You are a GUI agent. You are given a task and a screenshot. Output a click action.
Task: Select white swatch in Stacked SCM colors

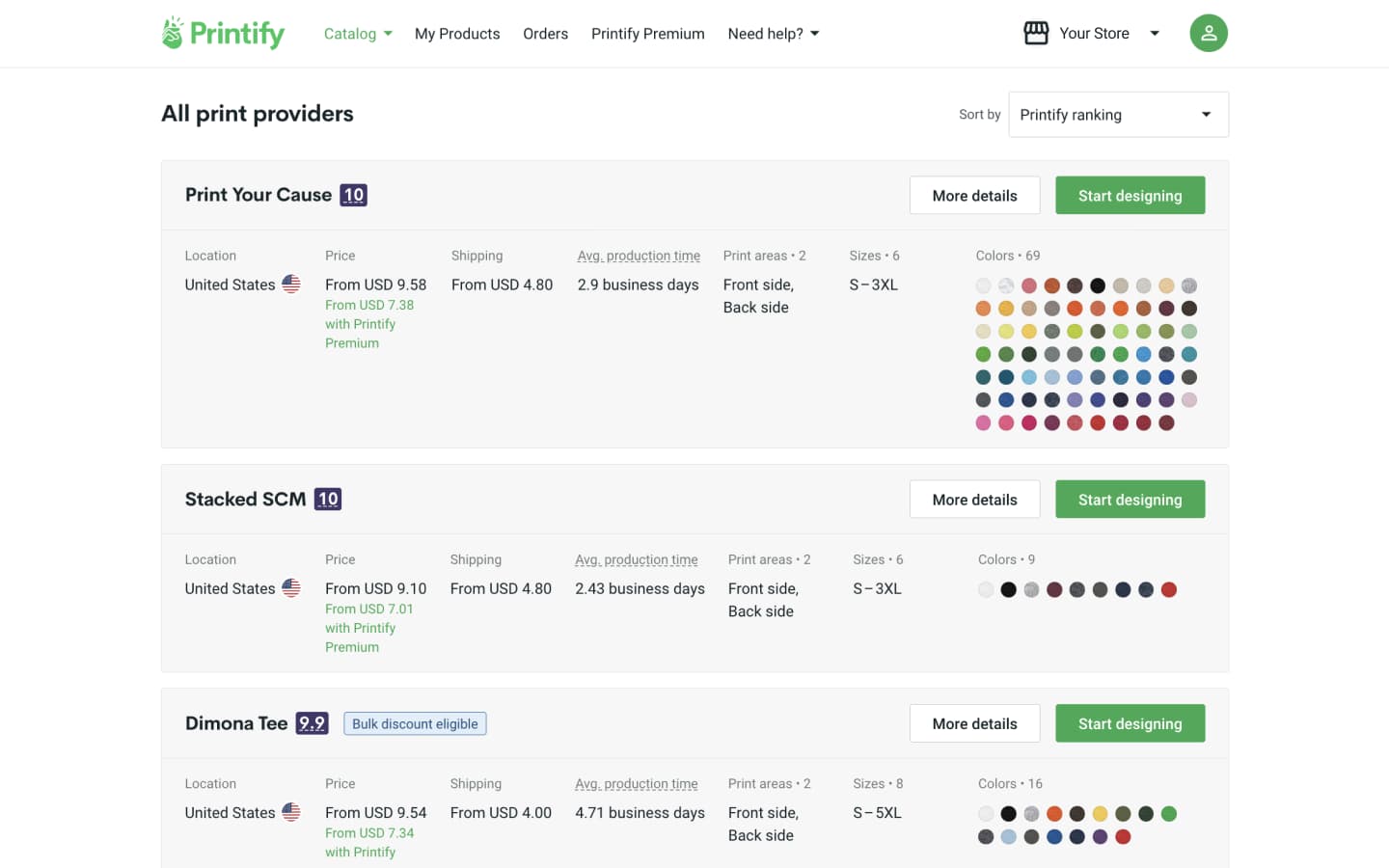[986, 589]
